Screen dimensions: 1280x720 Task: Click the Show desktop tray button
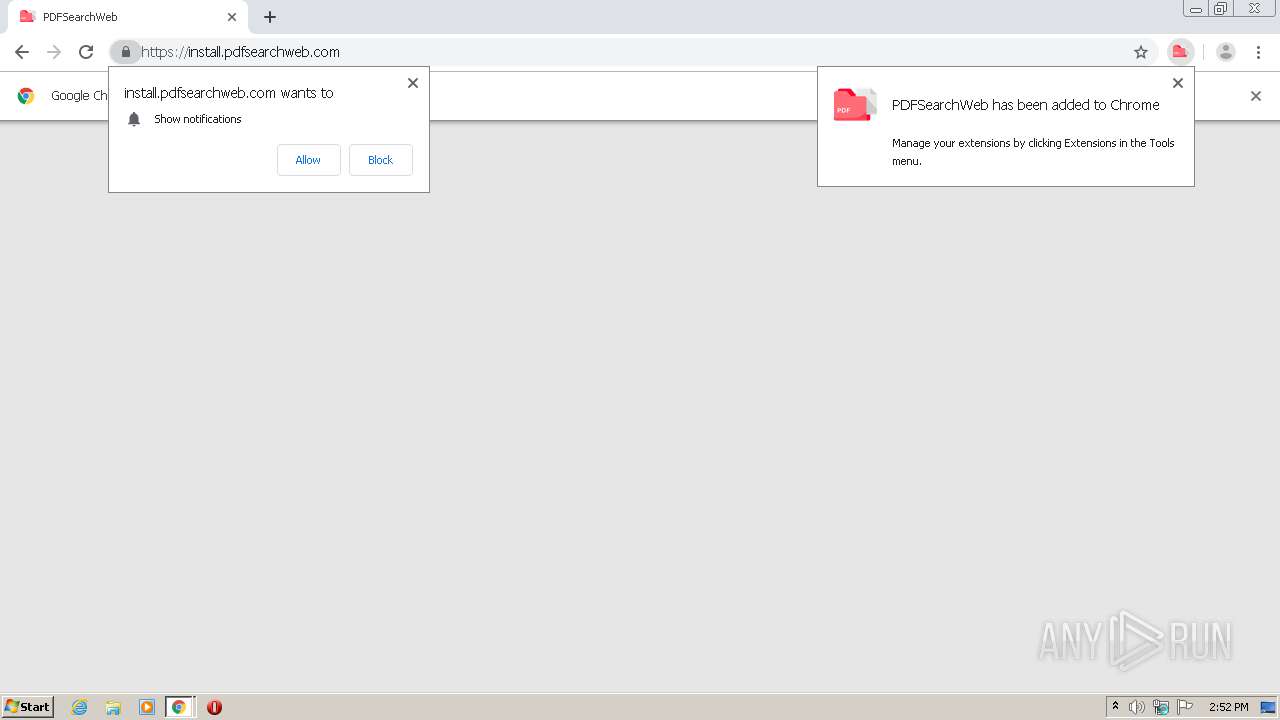1268,707
